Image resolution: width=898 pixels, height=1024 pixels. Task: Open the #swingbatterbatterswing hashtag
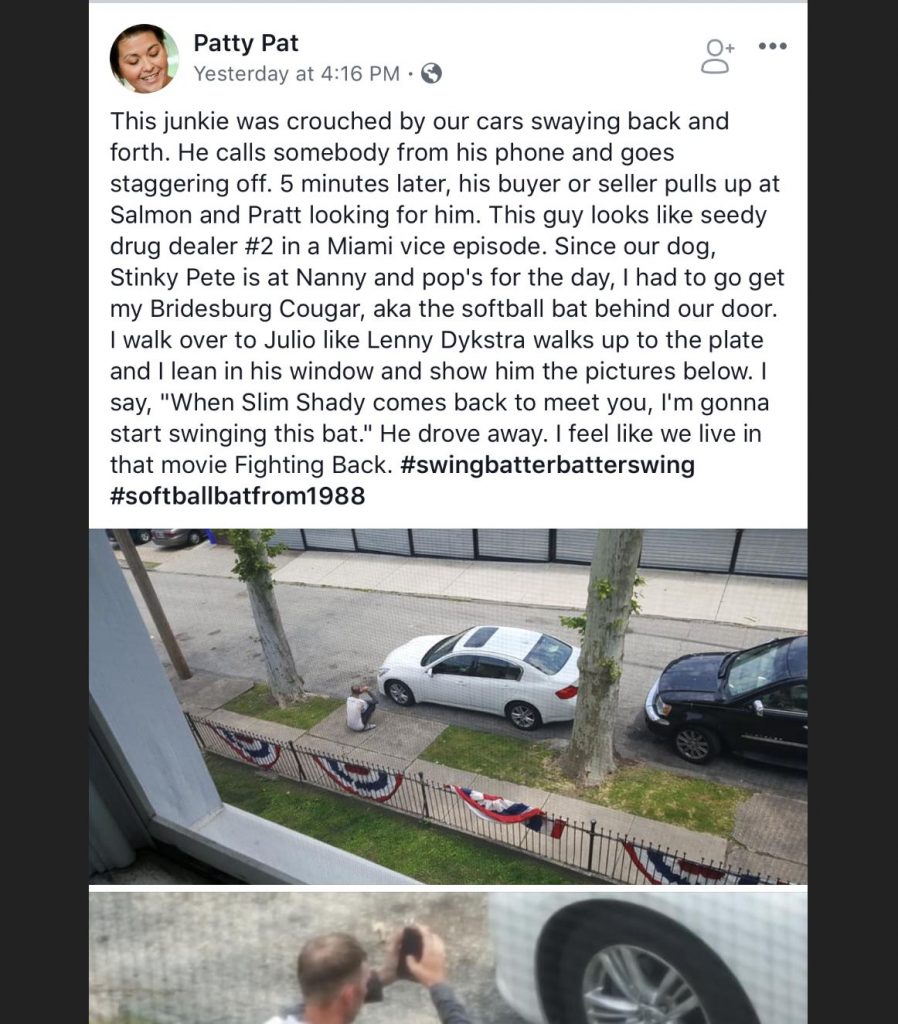pos(547,465)
